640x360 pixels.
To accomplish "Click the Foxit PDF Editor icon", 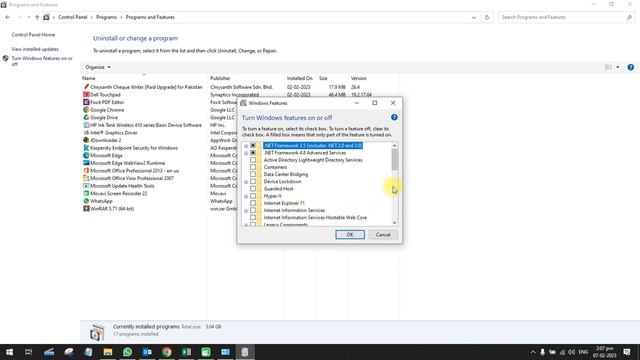I will (86, 102).
